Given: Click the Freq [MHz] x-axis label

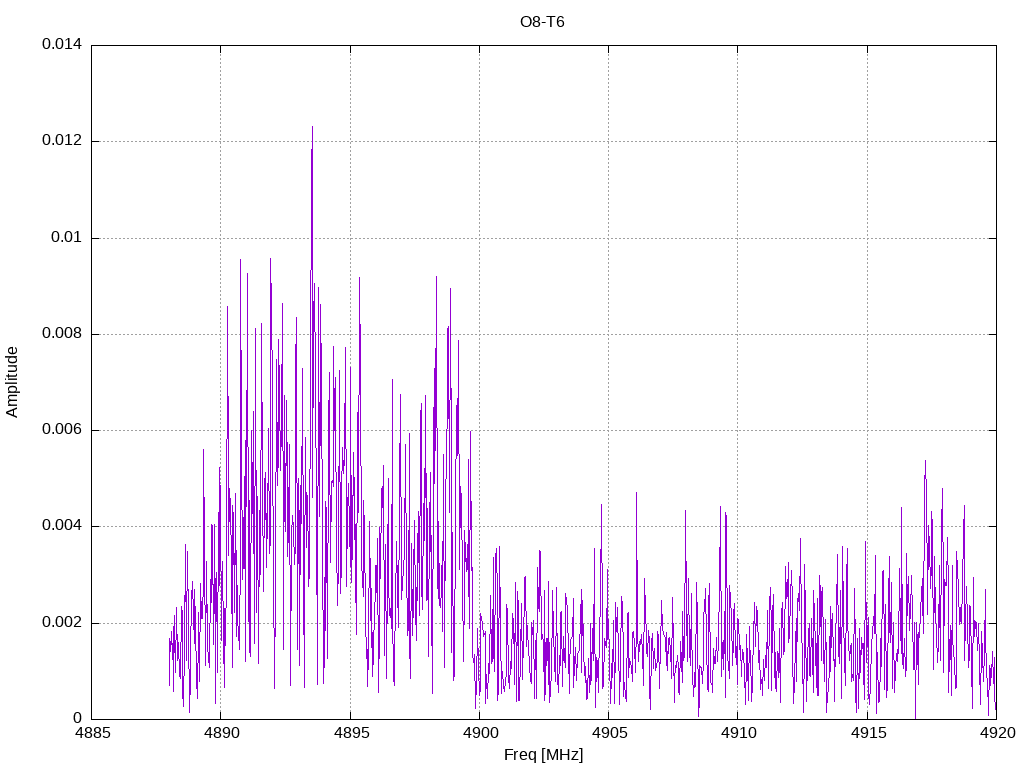Looking at the screenshot, I should coord(543,755).
